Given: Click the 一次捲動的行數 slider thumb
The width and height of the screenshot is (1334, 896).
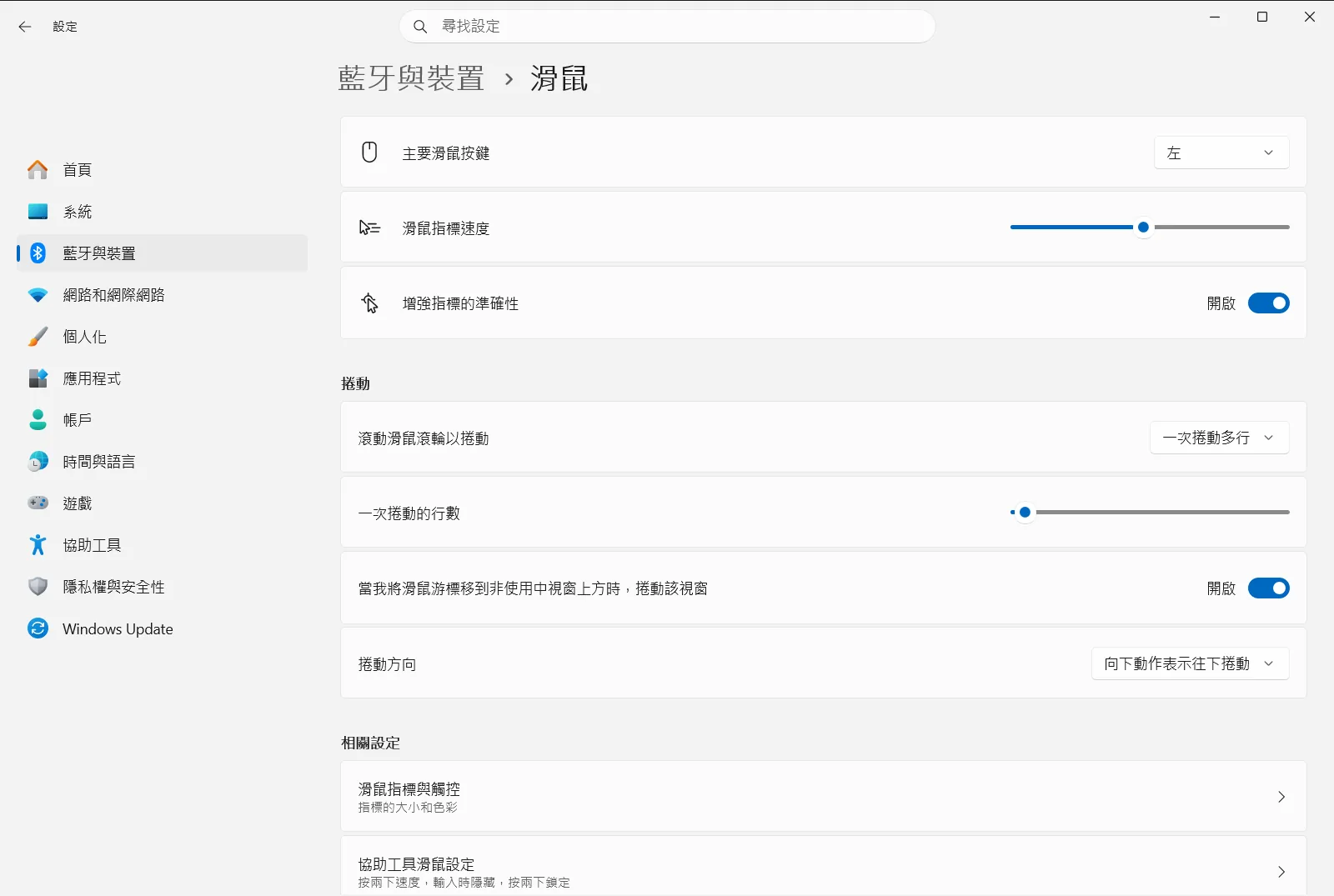Looking at the screenshot, I should click(x=1025, y=512).
